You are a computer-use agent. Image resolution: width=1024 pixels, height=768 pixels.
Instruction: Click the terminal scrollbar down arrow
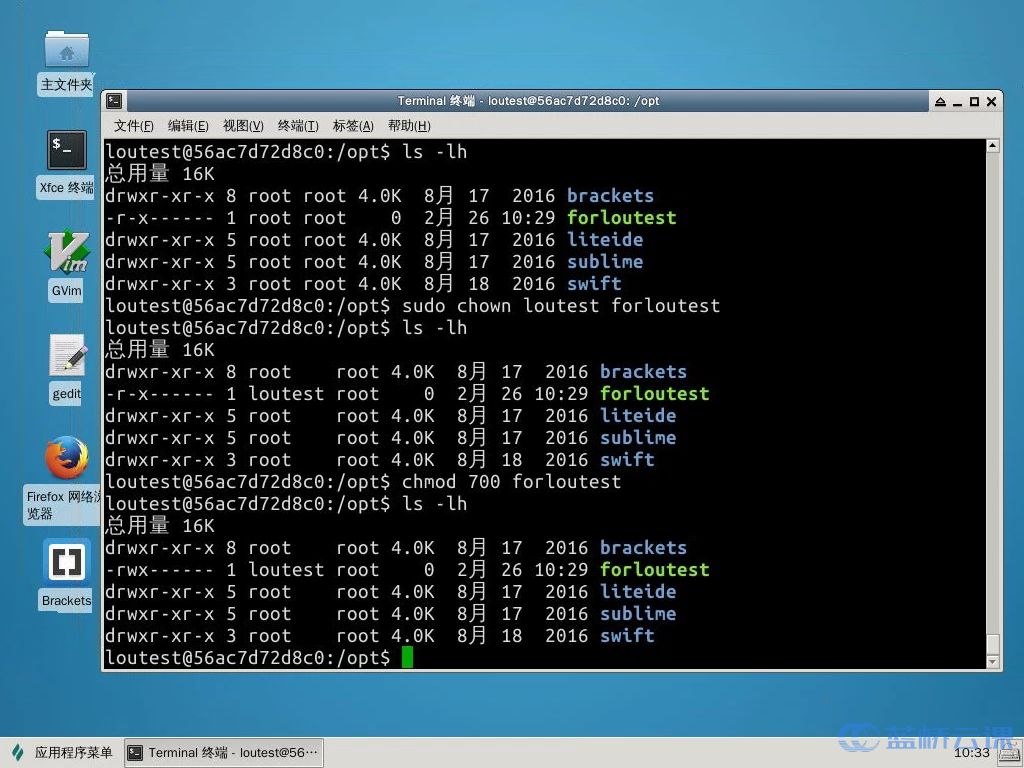point(992,662)
